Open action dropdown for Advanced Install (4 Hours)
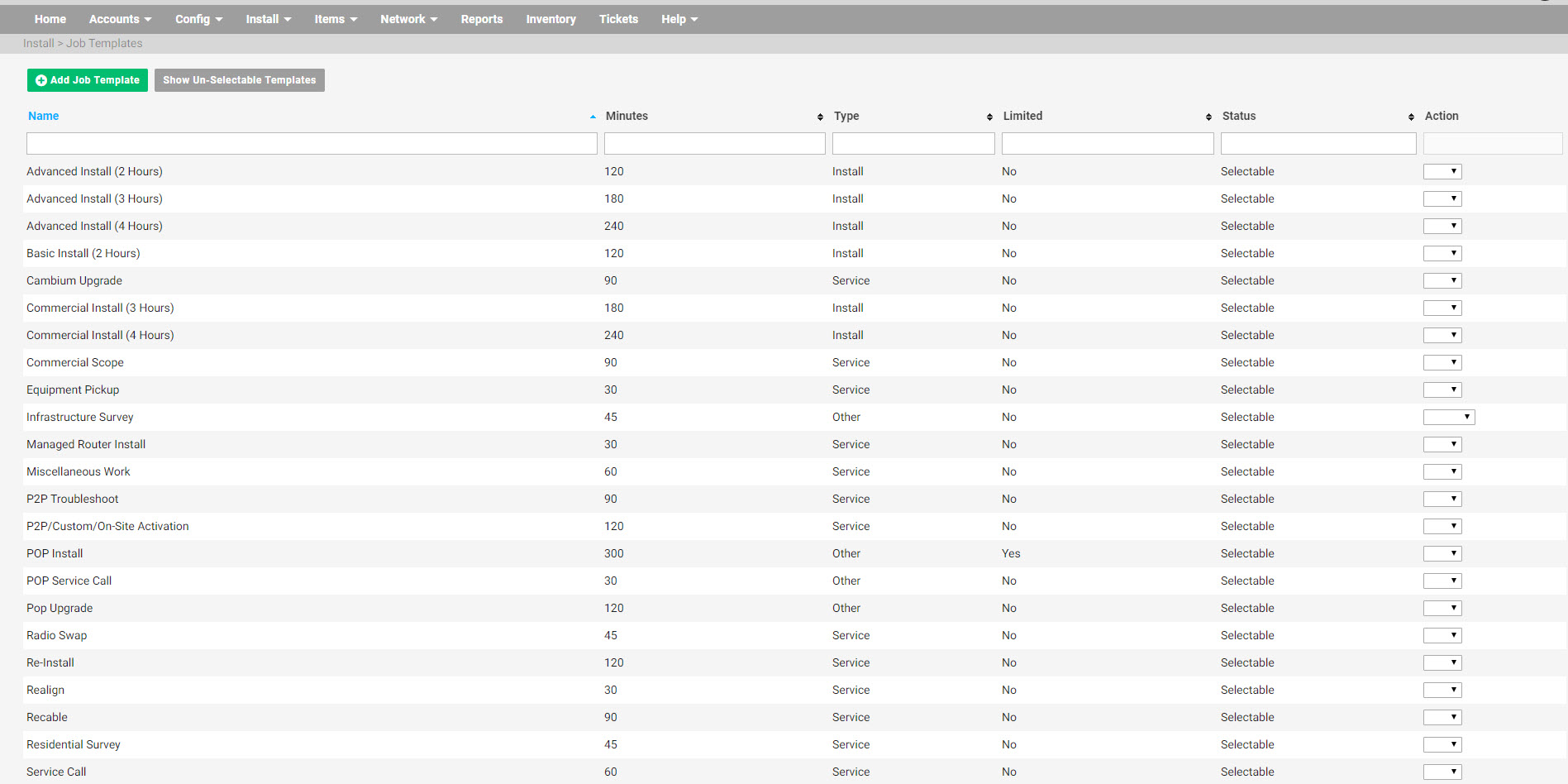This screenshot has height=784, width=1568. (x=1442, y=226)
